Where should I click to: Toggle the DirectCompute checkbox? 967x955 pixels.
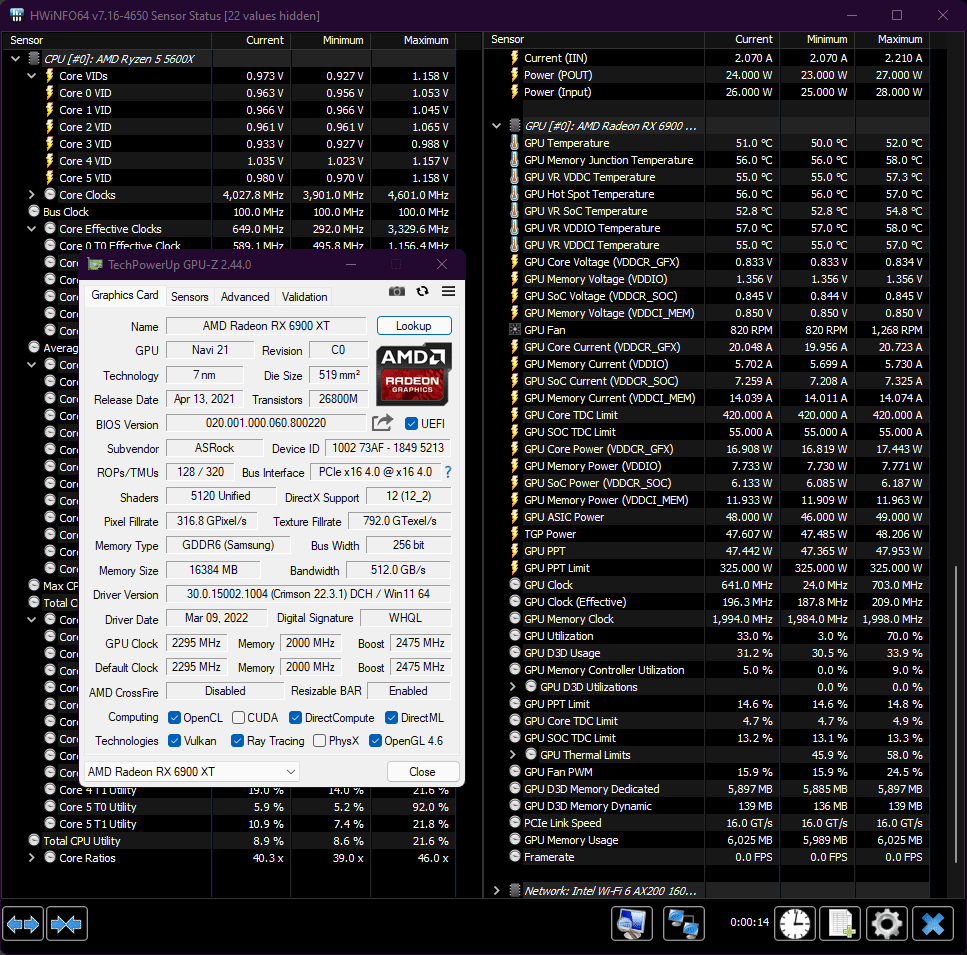coord(295,718)
